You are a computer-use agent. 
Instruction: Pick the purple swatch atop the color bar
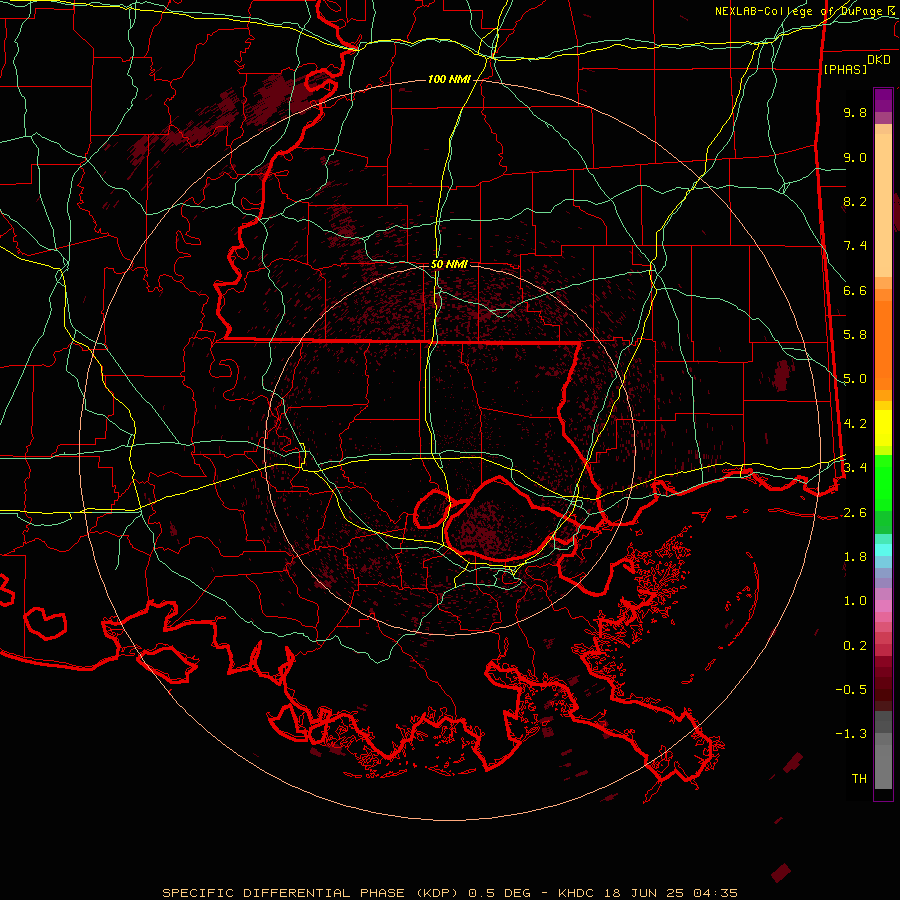[x=883, y=100]
